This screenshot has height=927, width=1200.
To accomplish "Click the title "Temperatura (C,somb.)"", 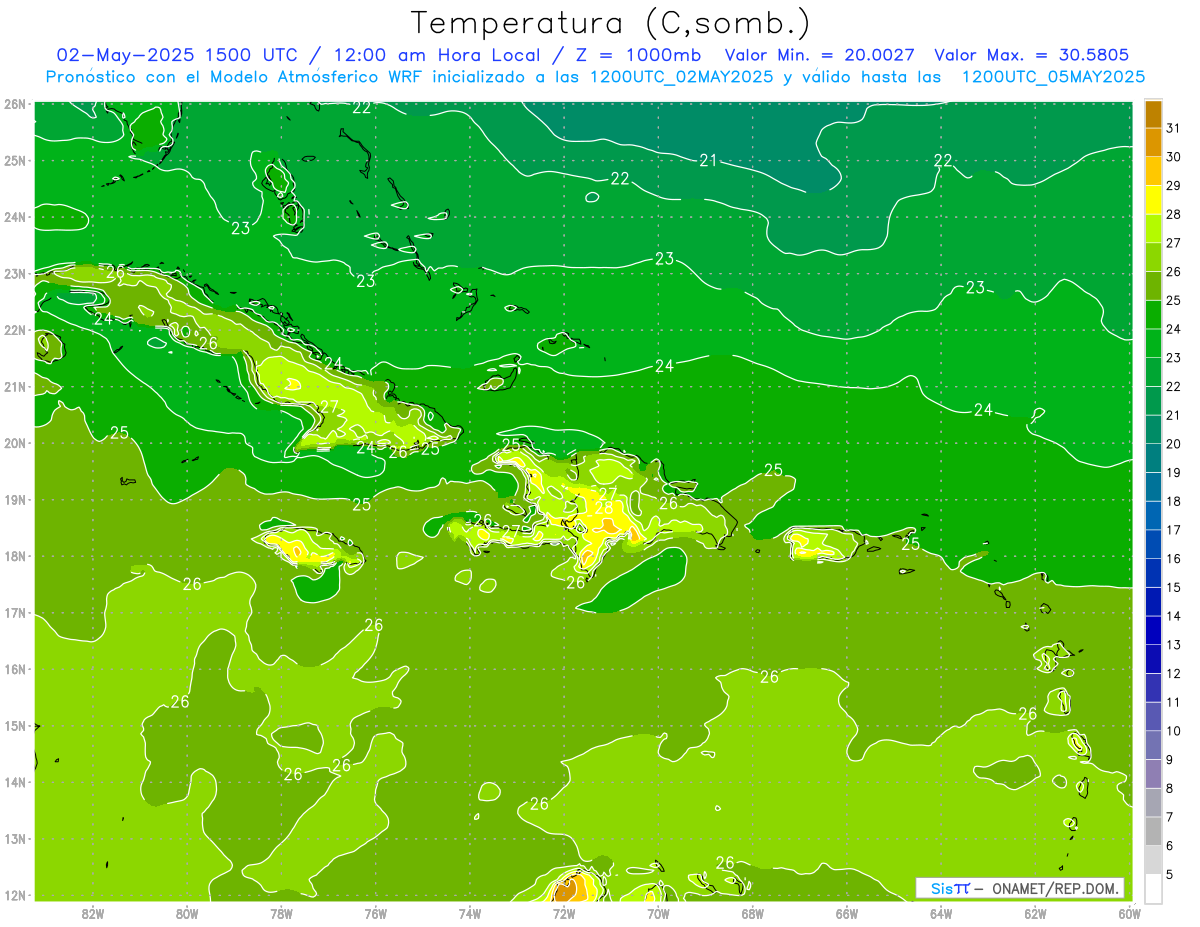I will (x=611, y=23).
